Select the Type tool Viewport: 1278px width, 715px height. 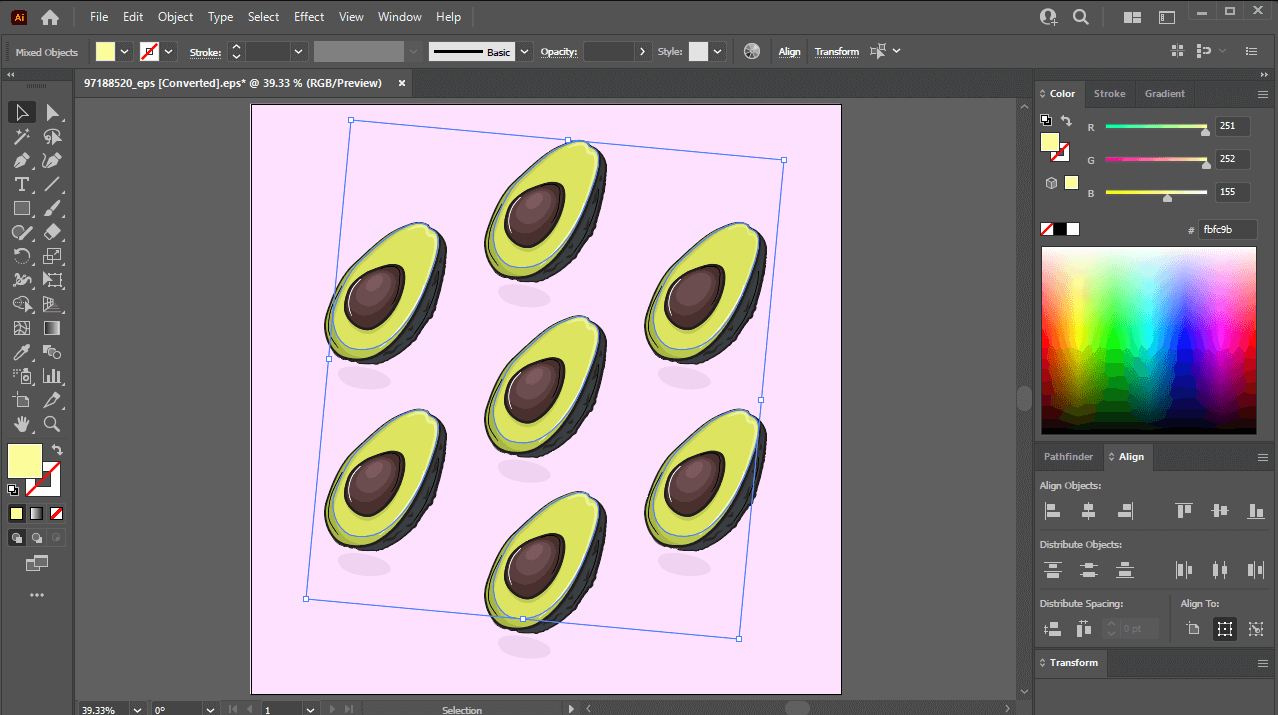pos(22,184)
